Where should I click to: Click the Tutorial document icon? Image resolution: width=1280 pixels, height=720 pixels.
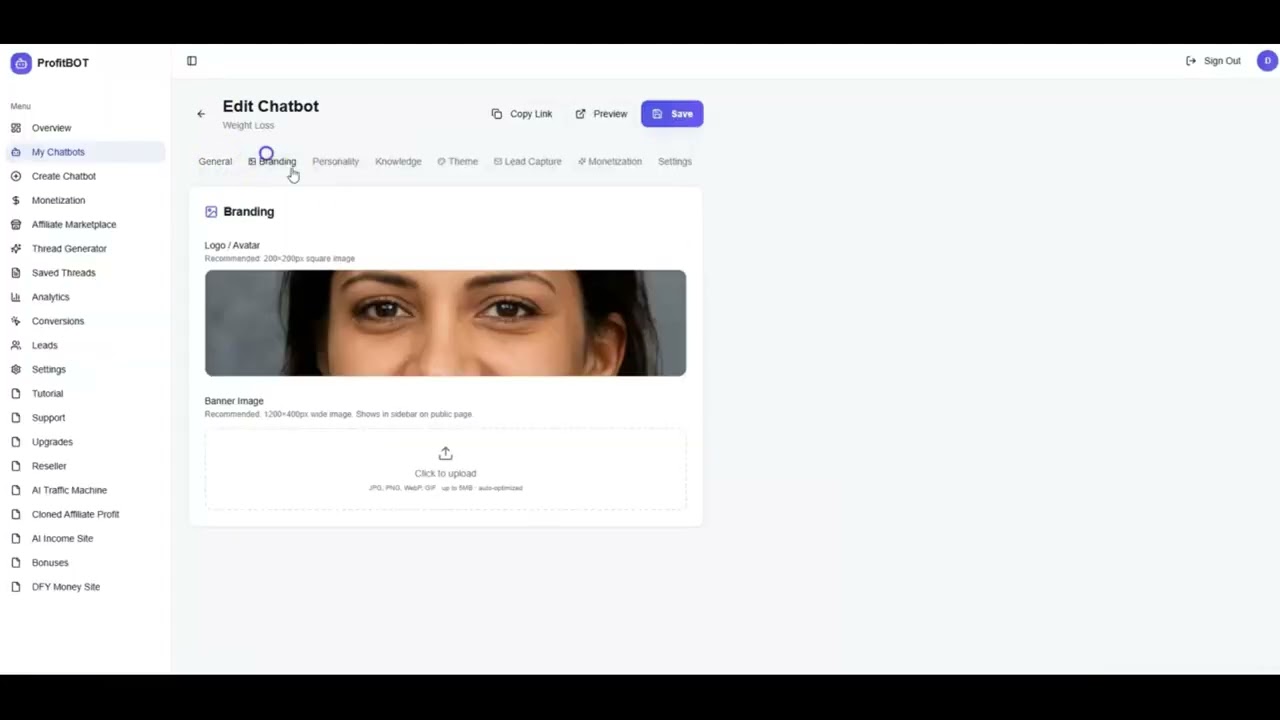pos(16,393)
